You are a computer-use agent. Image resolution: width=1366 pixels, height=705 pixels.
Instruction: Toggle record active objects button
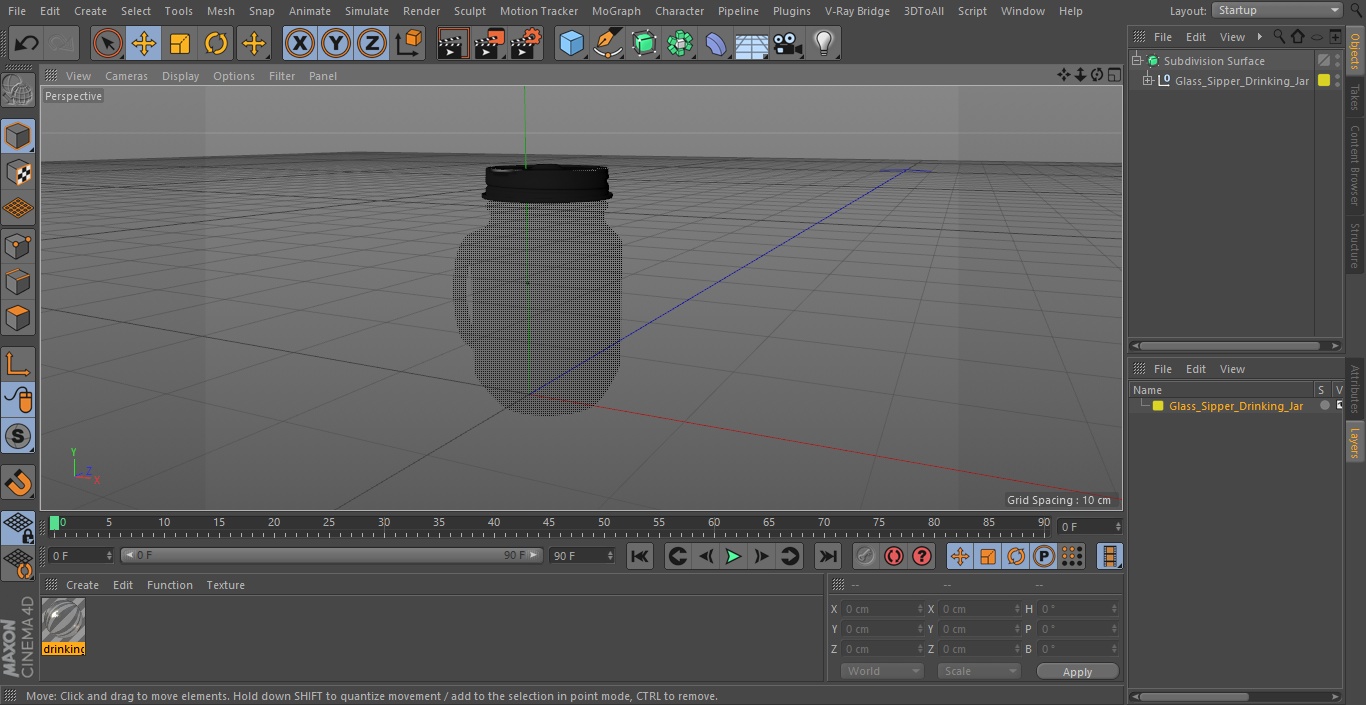click(x=866, y=557)
